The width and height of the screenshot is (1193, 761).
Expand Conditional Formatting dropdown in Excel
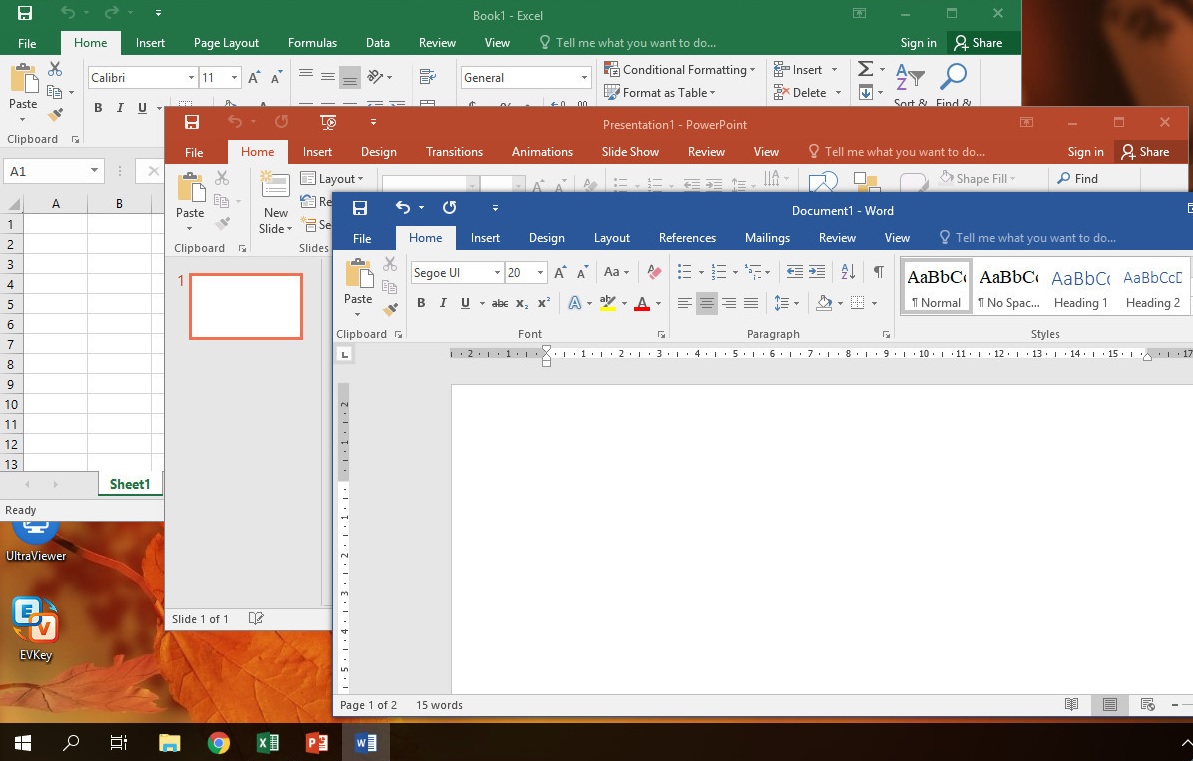(679, 69)
